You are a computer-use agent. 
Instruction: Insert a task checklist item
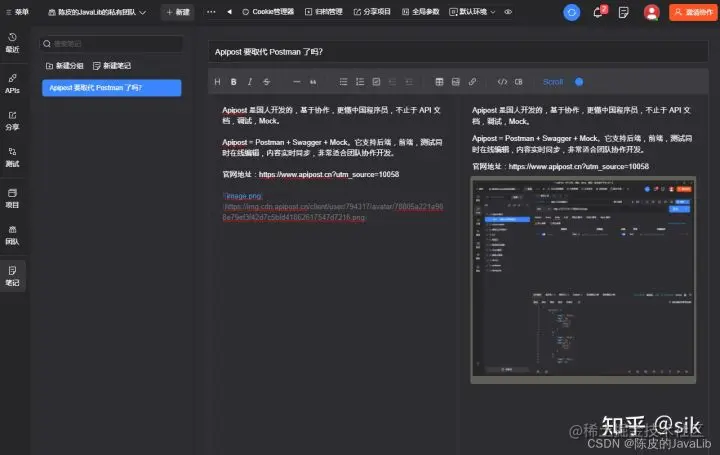(x=376, y=82)
